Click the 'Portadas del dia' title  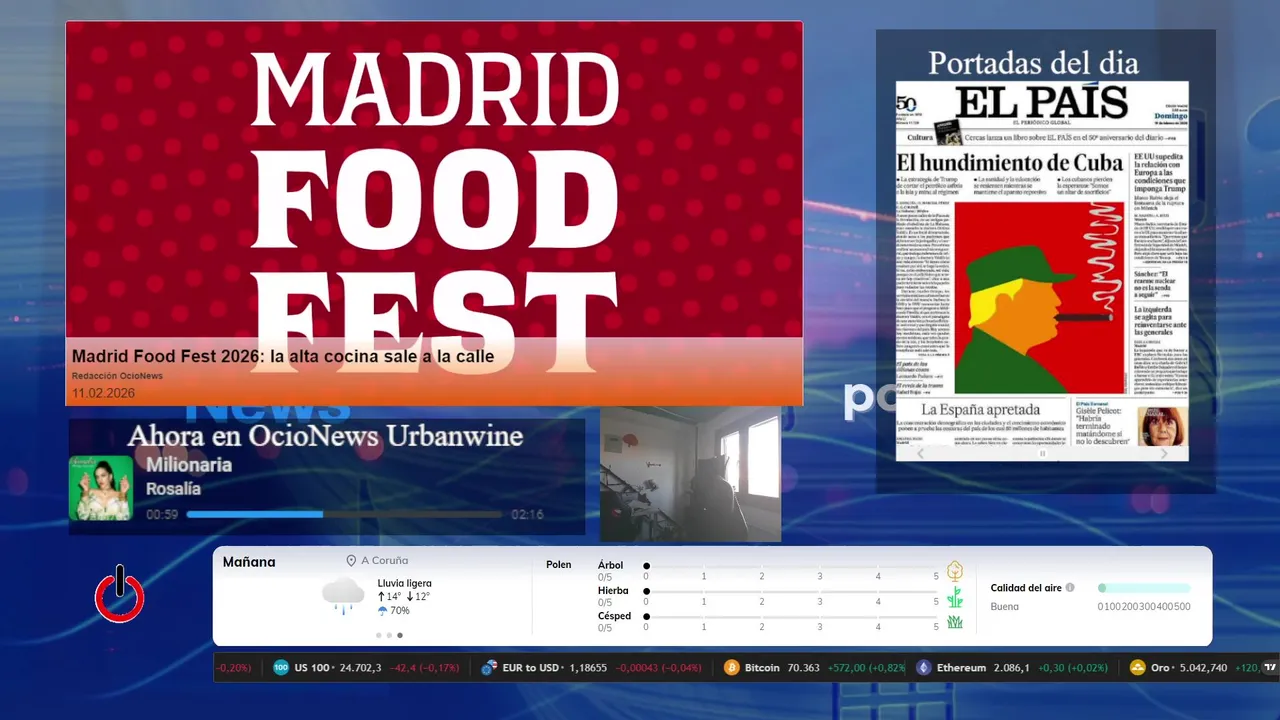coord(1033,63)
